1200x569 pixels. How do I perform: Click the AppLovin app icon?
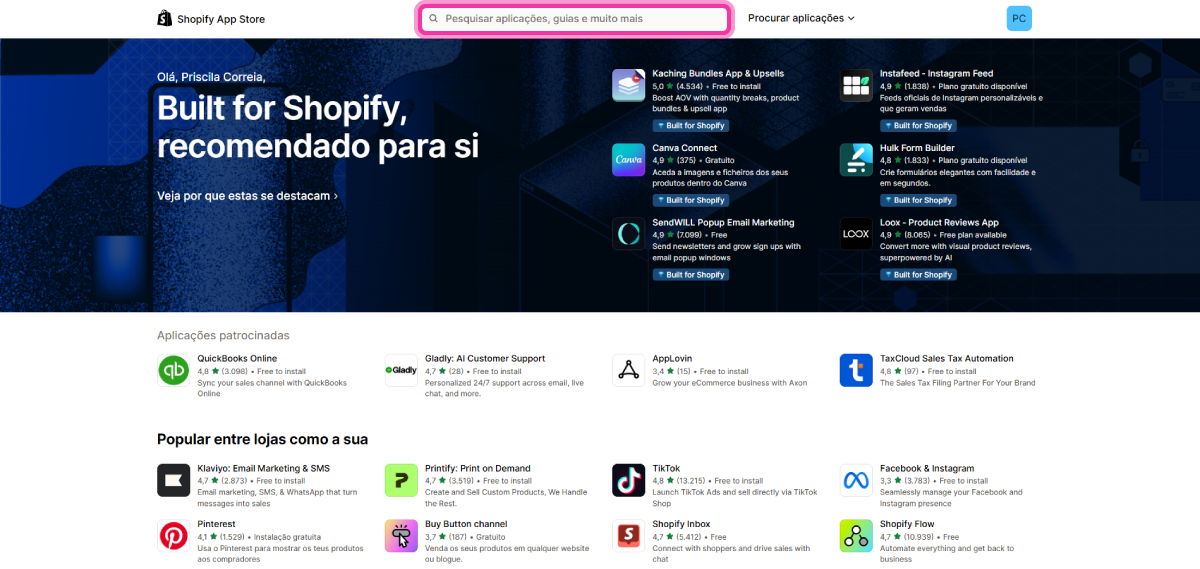coord(628,370)
